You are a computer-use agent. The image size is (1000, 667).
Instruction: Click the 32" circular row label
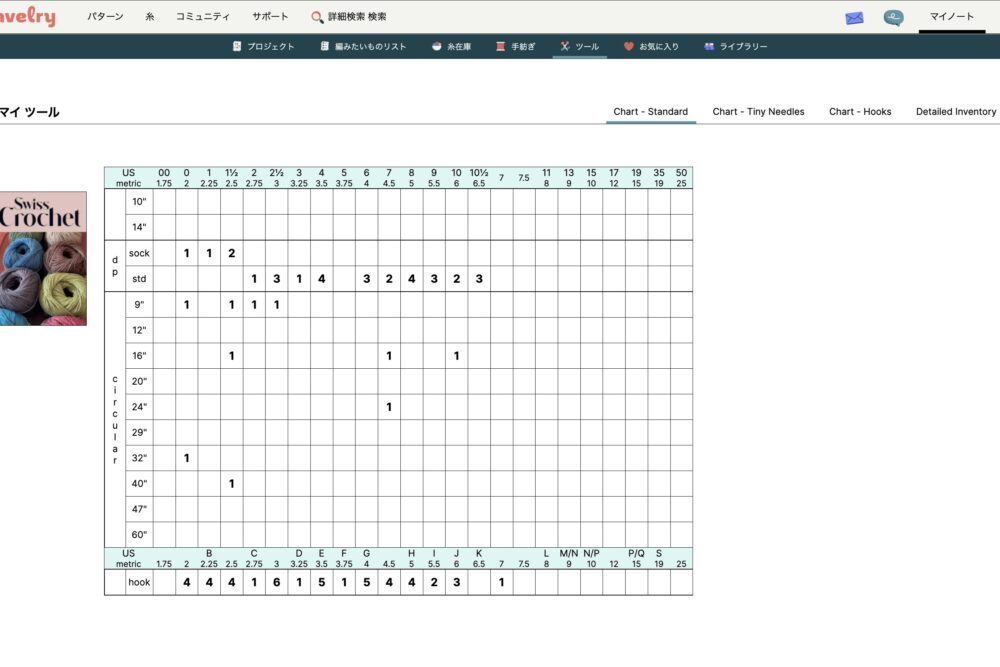[x=139, y=458]
